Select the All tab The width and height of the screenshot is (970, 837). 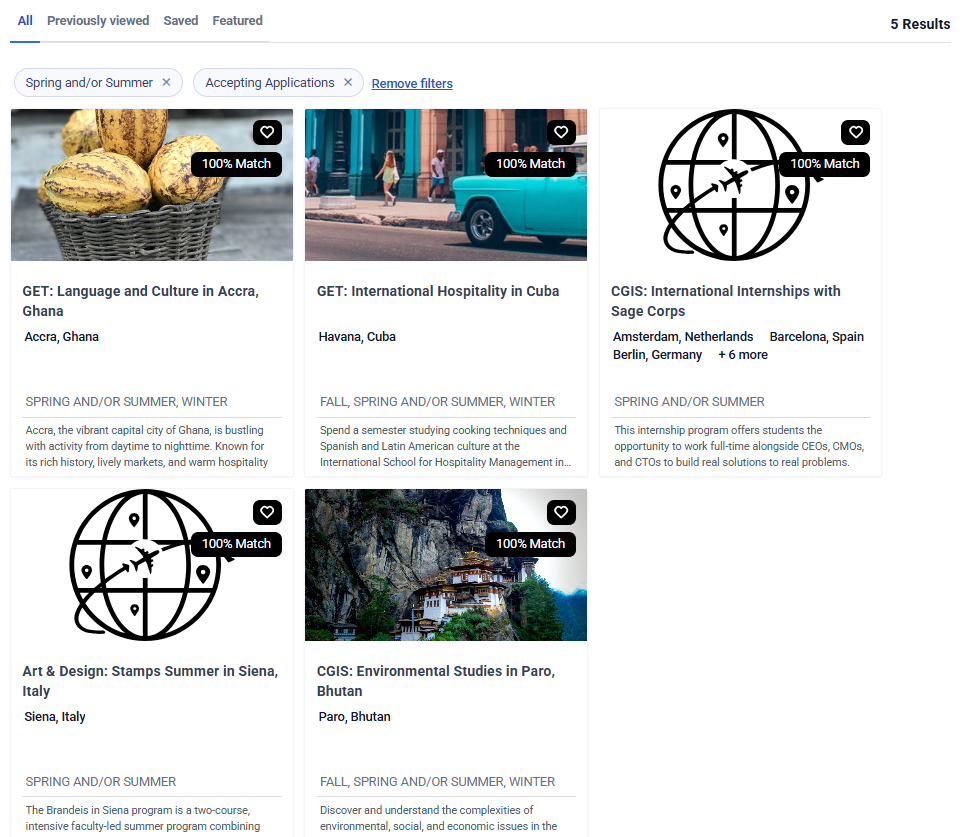tap(25, 21)
